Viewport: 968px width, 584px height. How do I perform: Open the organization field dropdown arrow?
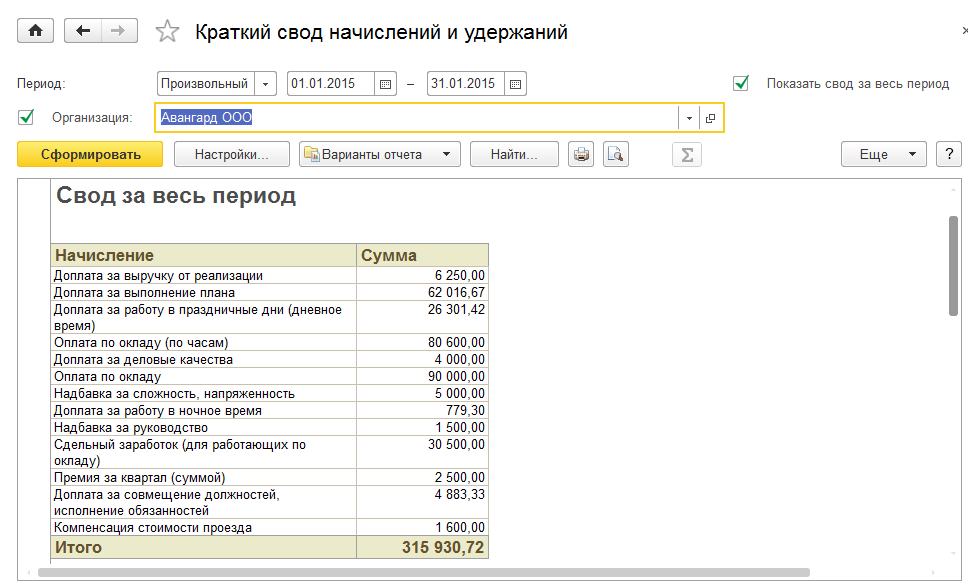[x=689, y=118]
